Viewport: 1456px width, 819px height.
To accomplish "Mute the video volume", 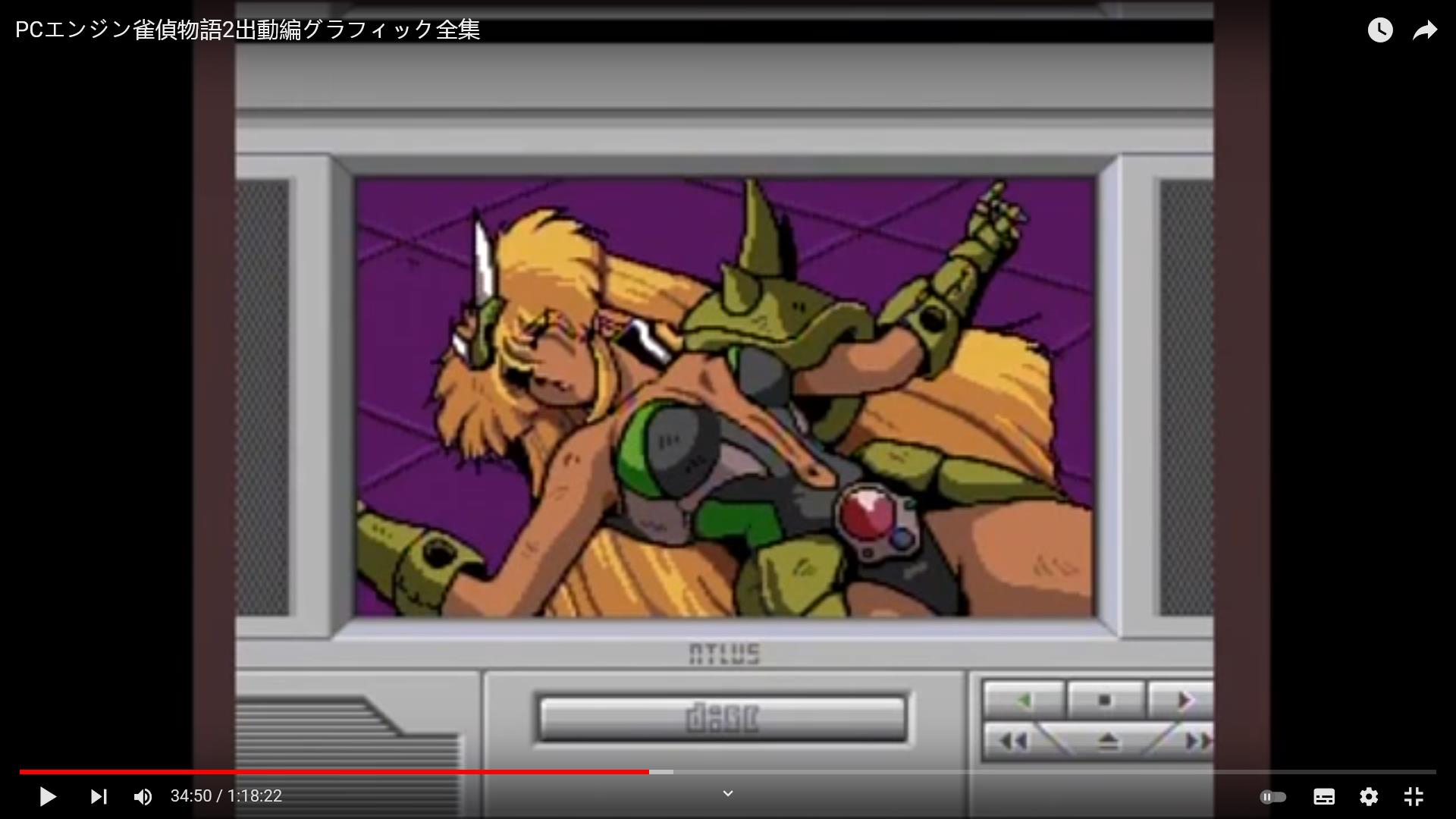I will click(143, 796).
